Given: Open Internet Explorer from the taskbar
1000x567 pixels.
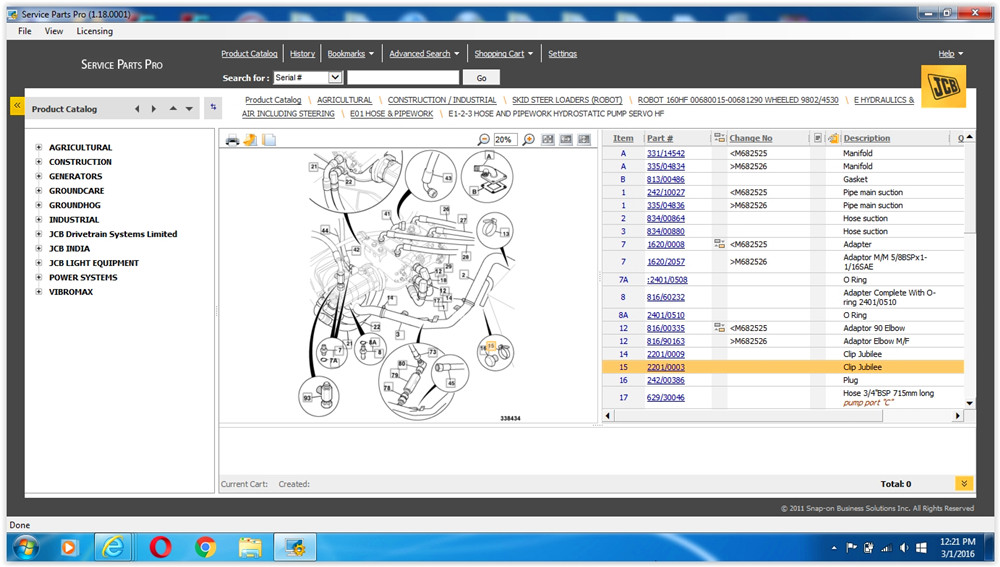Looking at the screenshot, I should click(x=114, y=547).
